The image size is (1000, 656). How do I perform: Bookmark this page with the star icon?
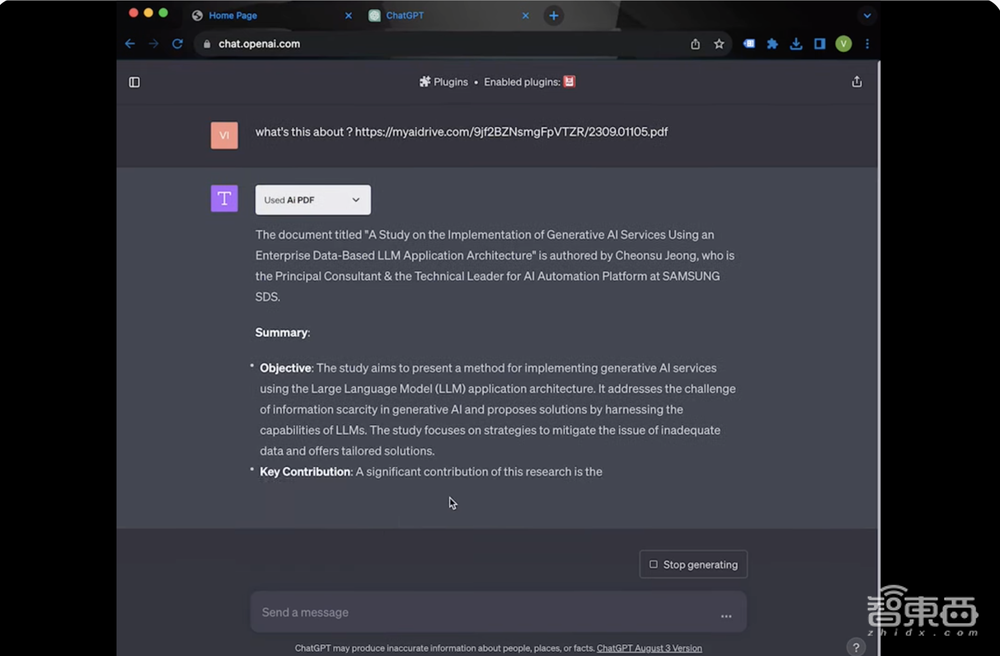719,44
